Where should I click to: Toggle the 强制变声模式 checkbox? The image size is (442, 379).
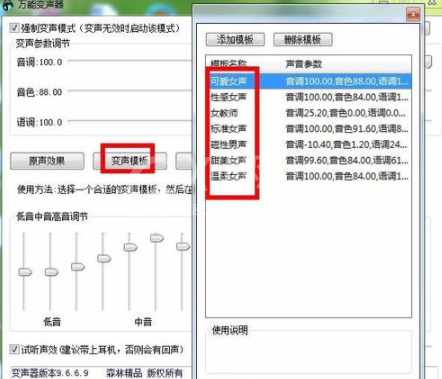[x=14, y=28]
